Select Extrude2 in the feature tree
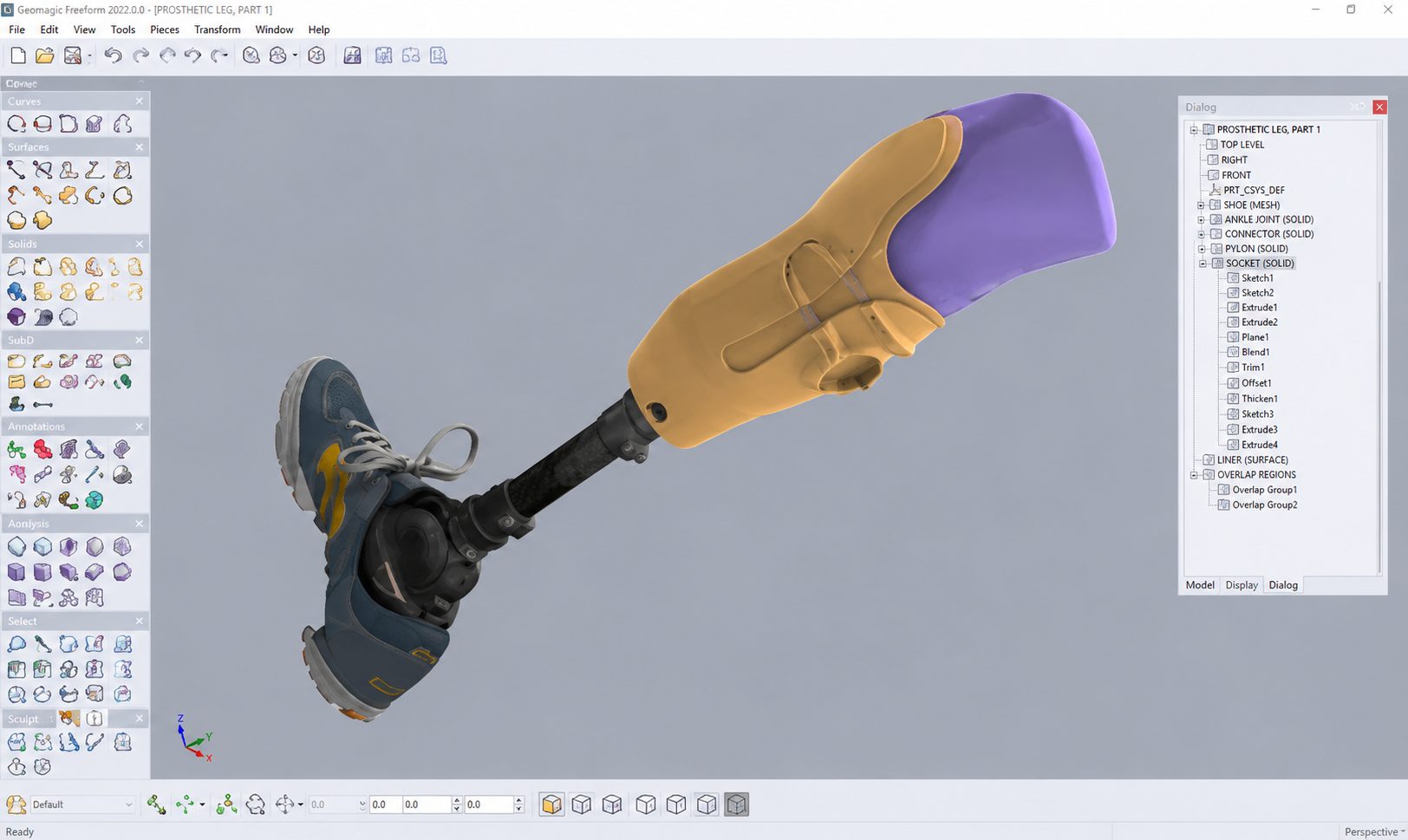The image size is (1408, 840). [x=1259, y=322]
